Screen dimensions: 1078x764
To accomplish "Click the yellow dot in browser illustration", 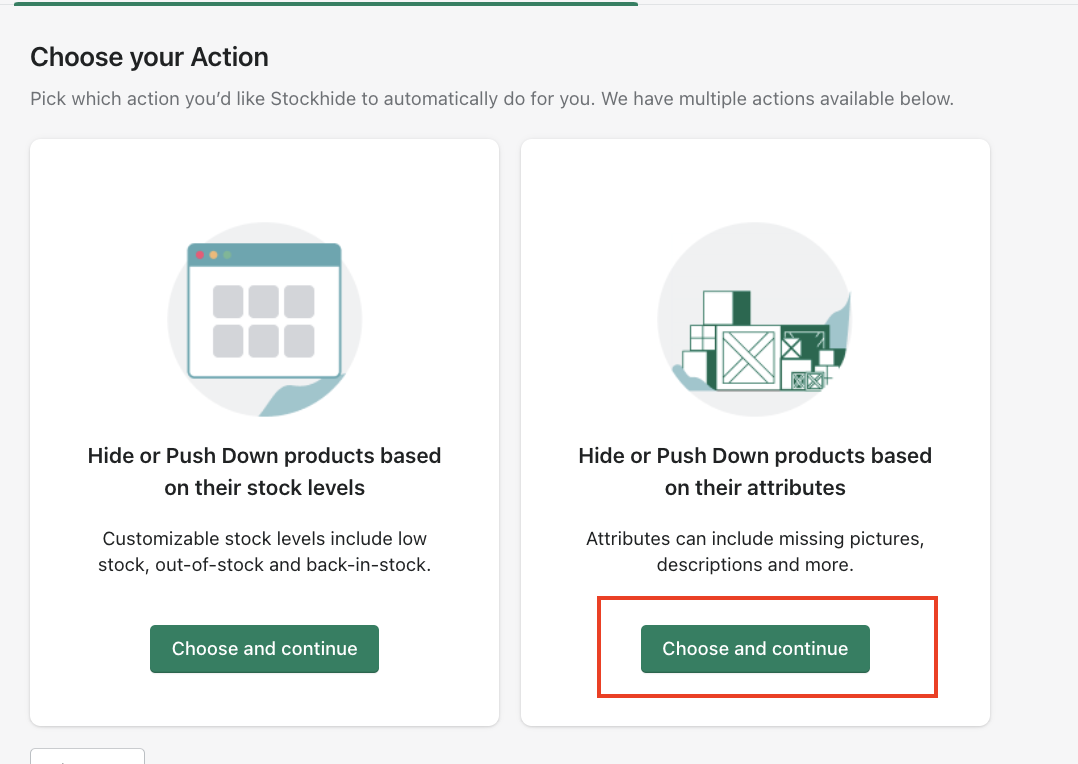I will coord(213,255).
